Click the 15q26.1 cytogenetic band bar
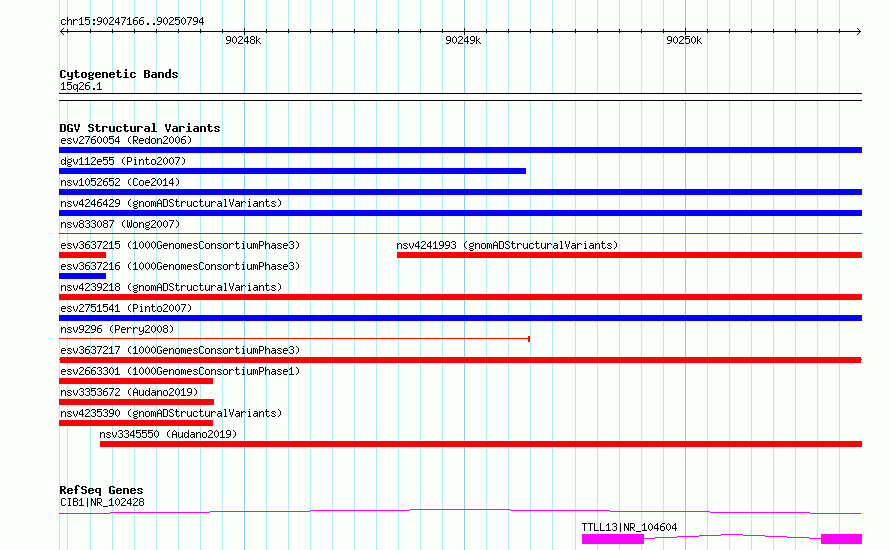This screenshot has height=550, width=890. tap(460, 97)
